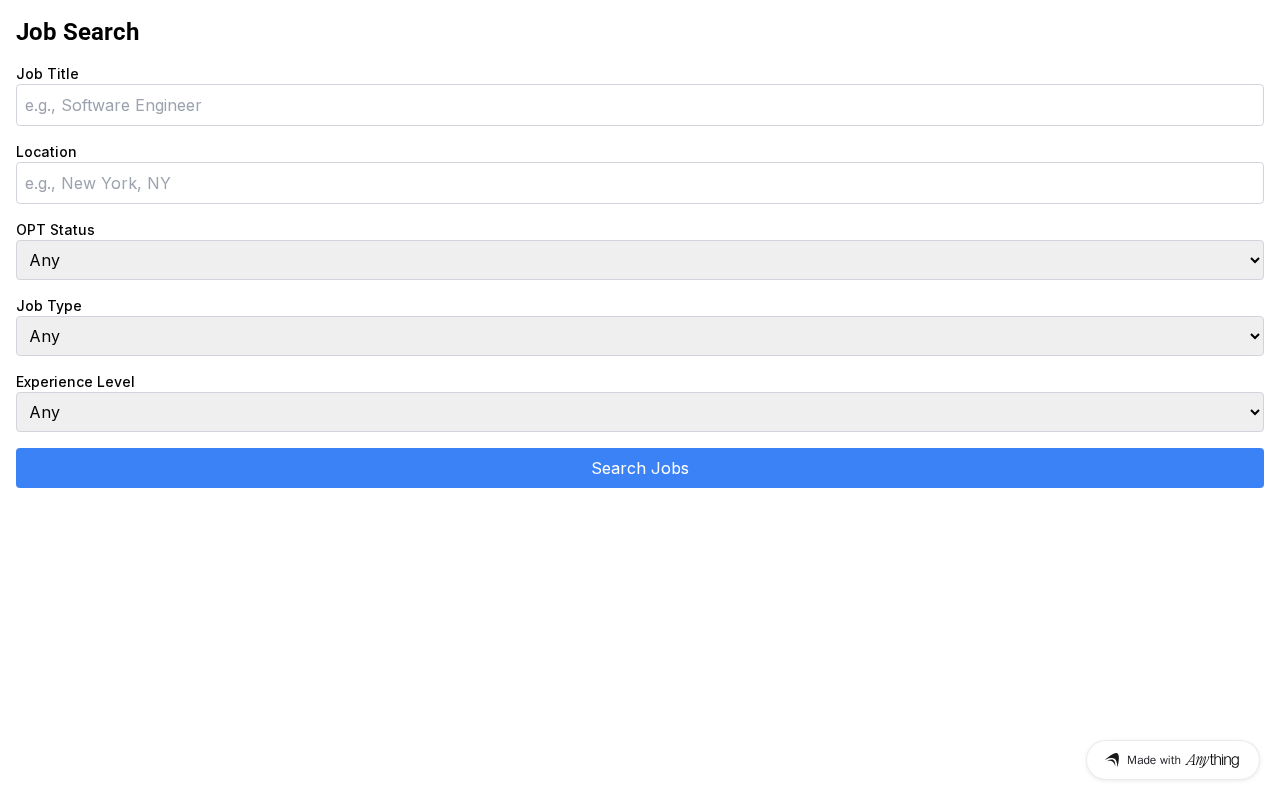Viewport: 1280px width, 800px height.
Task: Click the "Job Title" field label
Action: [x=47, y=74]
